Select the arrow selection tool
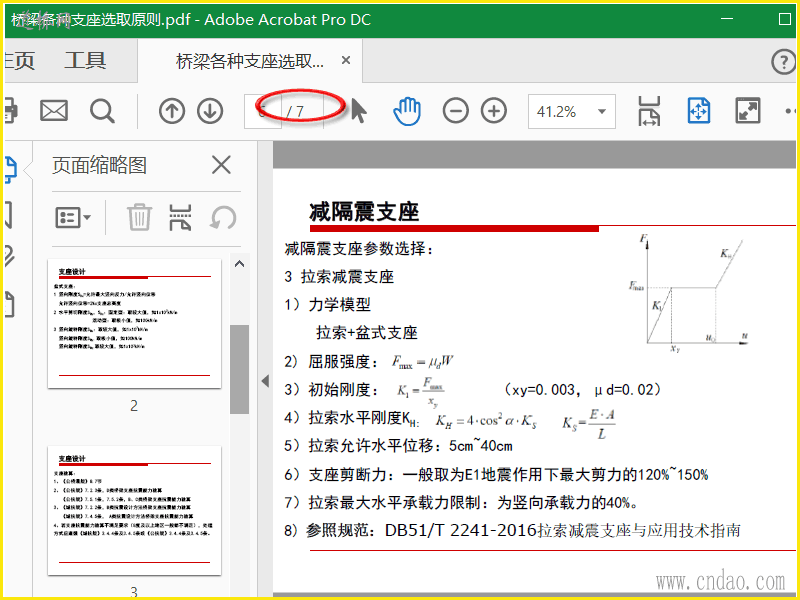This screenshot has width=800, height=600. click(359, 111)
